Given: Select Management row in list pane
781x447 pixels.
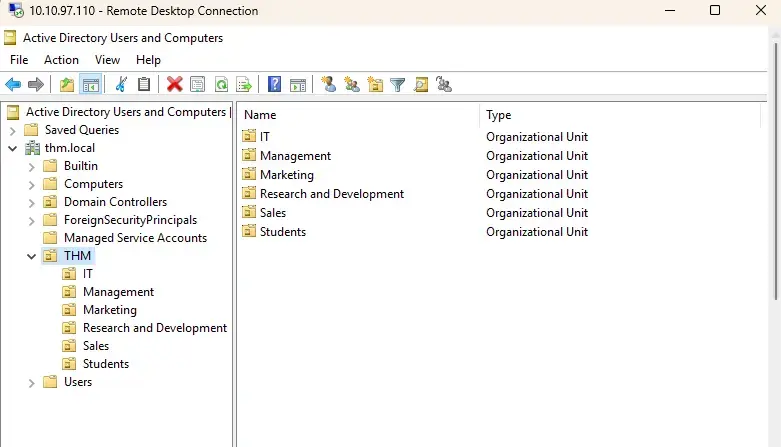Looking at the screenshot, I should (x=295, y=155).
